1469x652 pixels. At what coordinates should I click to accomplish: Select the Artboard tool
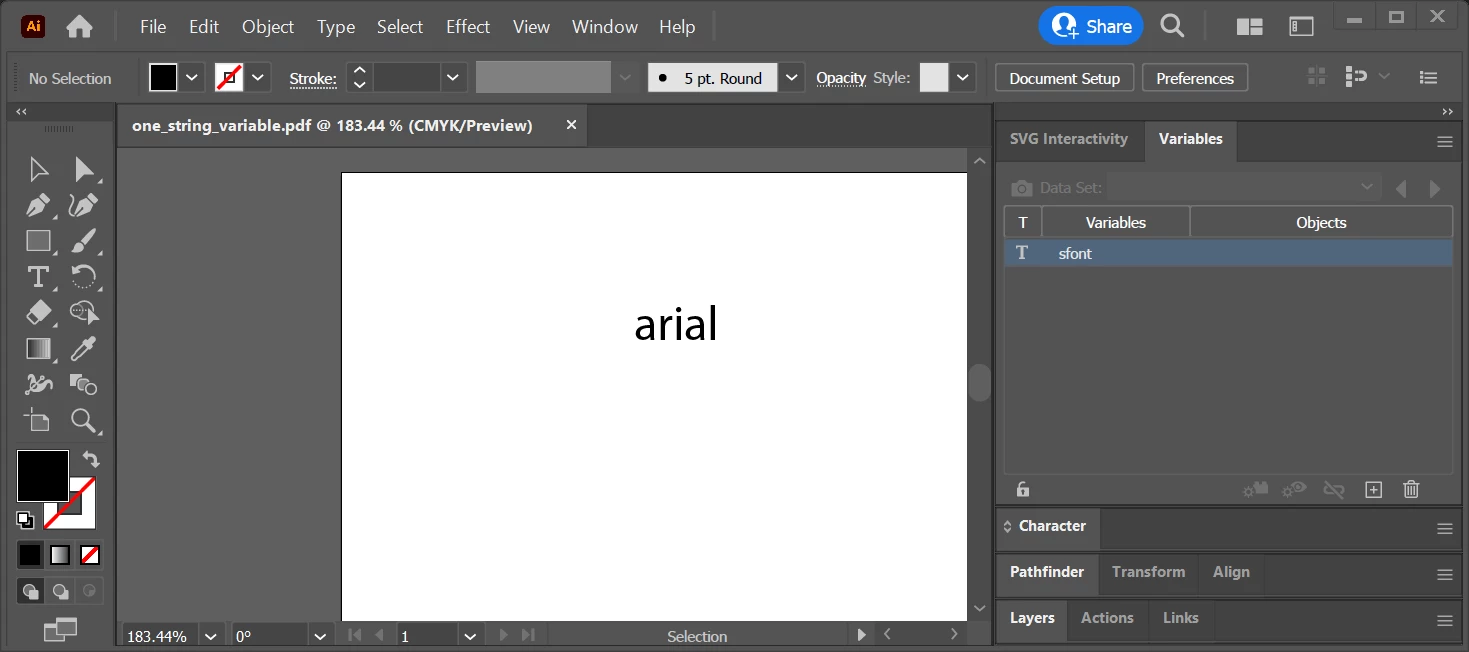[x=38, y=420]
